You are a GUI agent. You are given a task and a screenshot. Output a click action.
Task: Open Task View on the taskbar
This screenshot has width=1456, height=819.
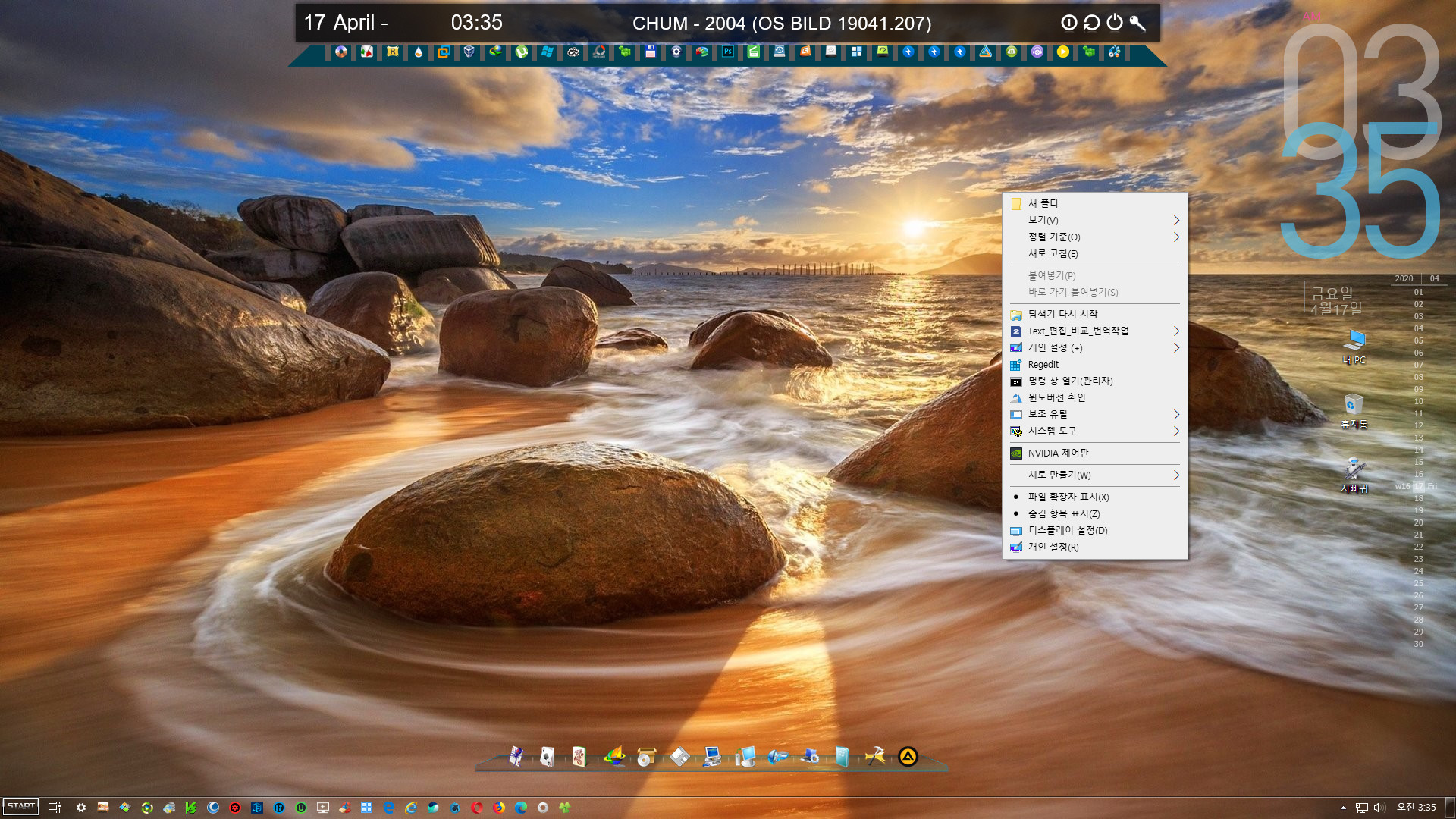55,808
